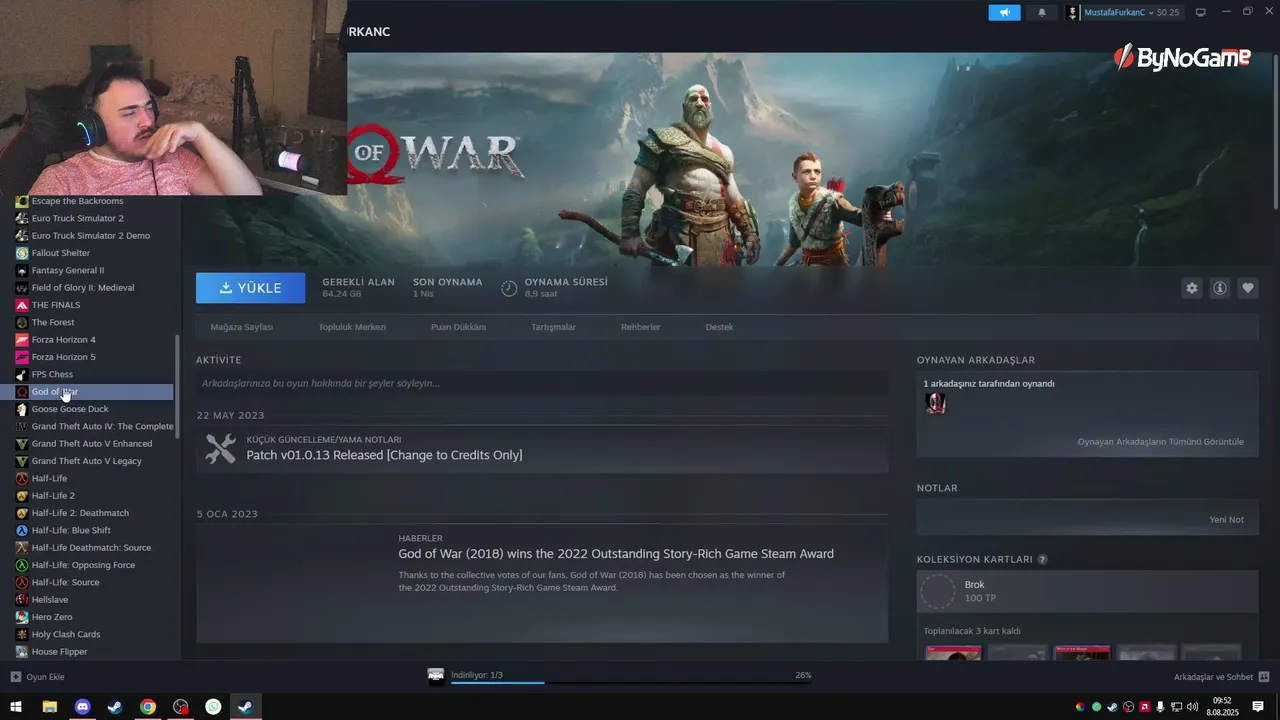Select Grand Theft Auto IV: The Complete

coord(102,426)
